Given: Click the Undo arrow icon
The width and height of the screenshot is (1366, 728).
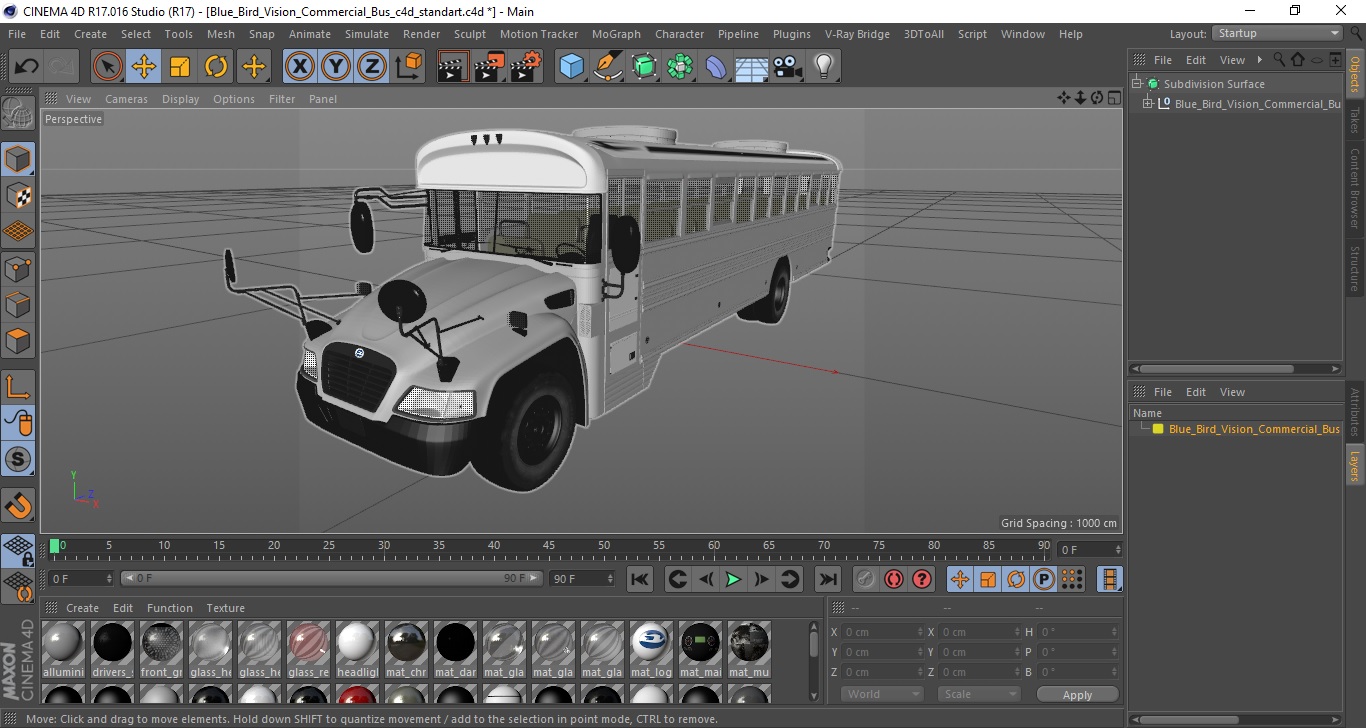Looking at the screenshot, I should click(x=26, y=67).
